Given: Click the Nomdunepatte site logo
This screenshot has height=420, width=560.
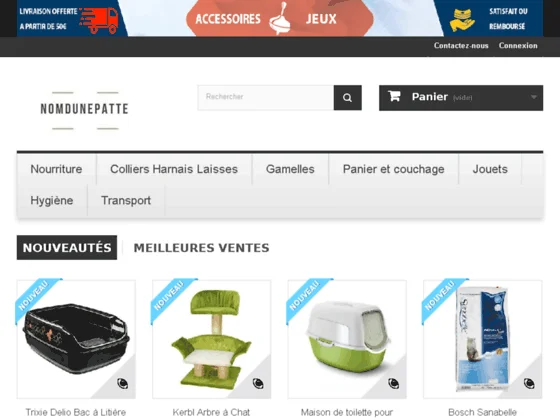Looking at the screenshot, I should [84, 109].
